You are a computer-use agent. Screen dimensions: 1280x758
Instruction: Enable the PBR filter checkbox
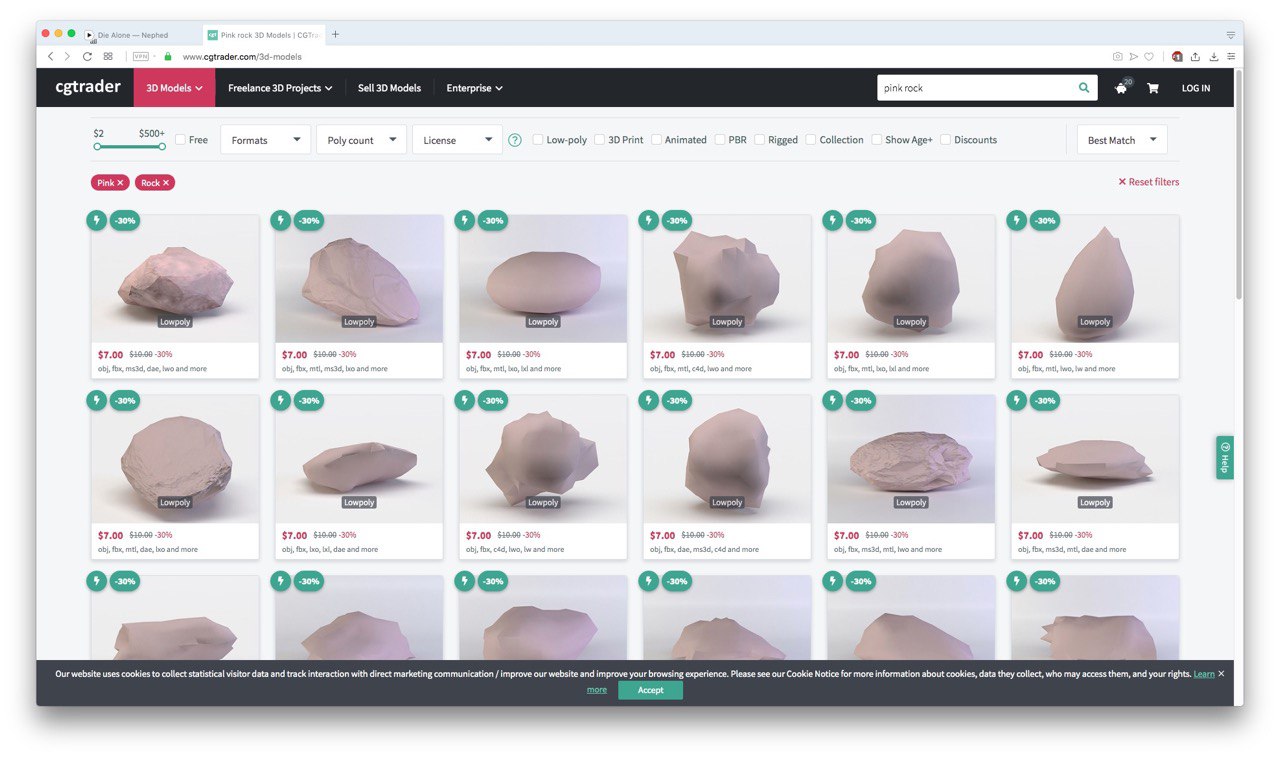pyautogui.click(x=720, y=140)
